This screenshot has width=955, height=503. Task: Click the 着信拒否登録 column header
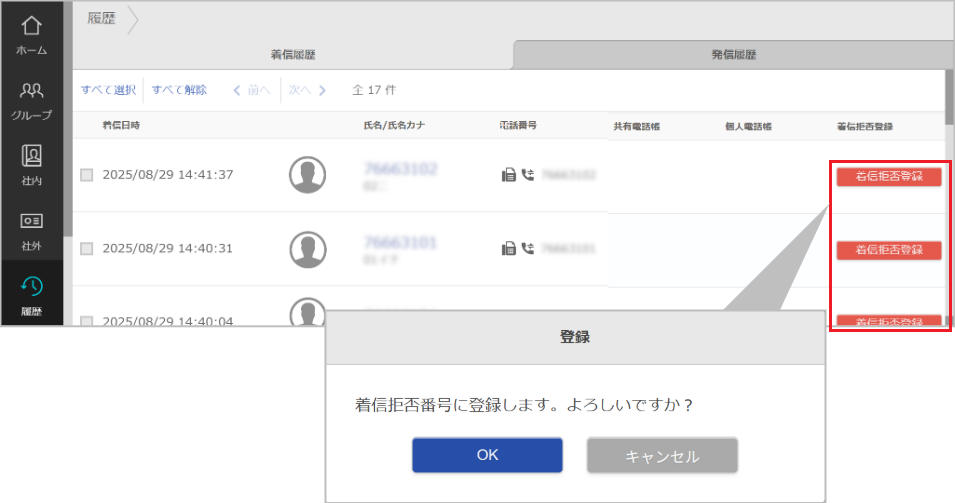[x=865, y=127]
